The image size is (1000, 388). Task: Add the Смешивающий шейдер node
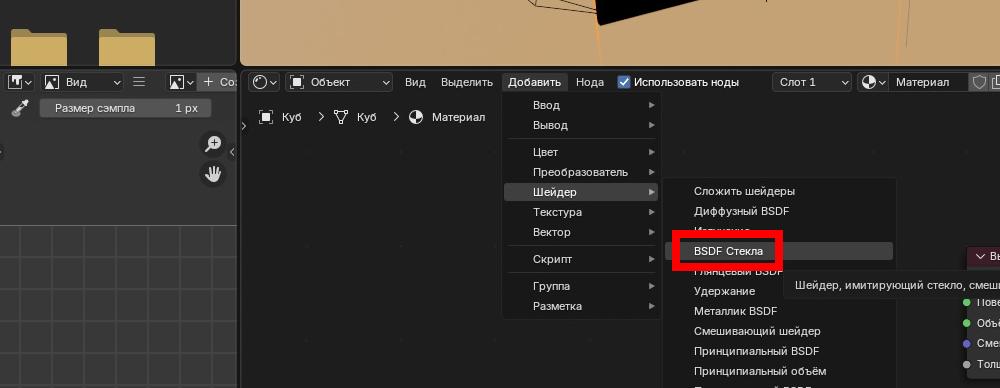click(x=779, y=331)
